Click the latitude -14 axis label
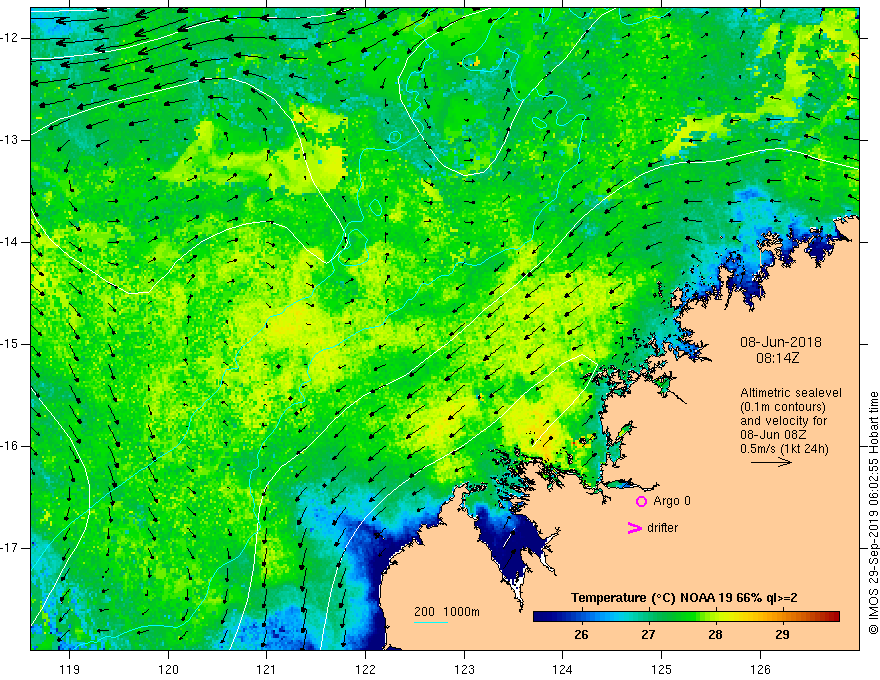 (11, 242)
